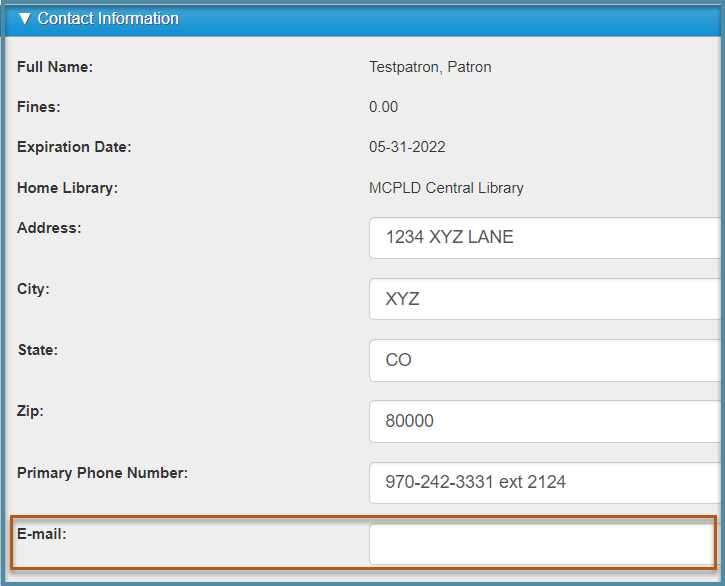Click the City input field

[x=547, y=299]
